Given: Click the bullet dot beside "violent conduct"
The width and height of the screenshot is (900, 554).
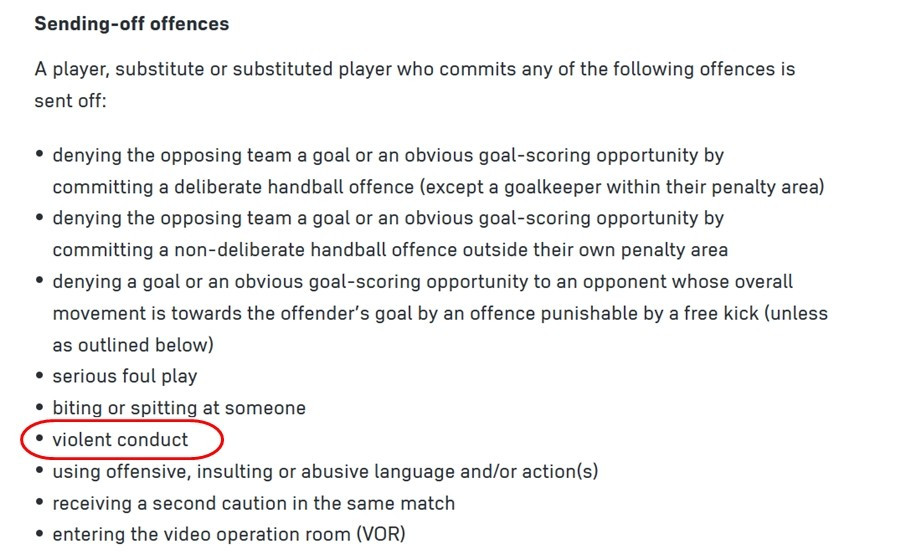Looking at the screenshot, I should click(x=40, y=440).
